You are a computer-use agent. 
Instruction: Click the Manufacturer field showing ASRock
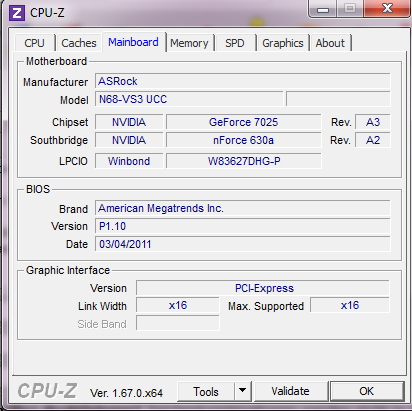[243, 81]
